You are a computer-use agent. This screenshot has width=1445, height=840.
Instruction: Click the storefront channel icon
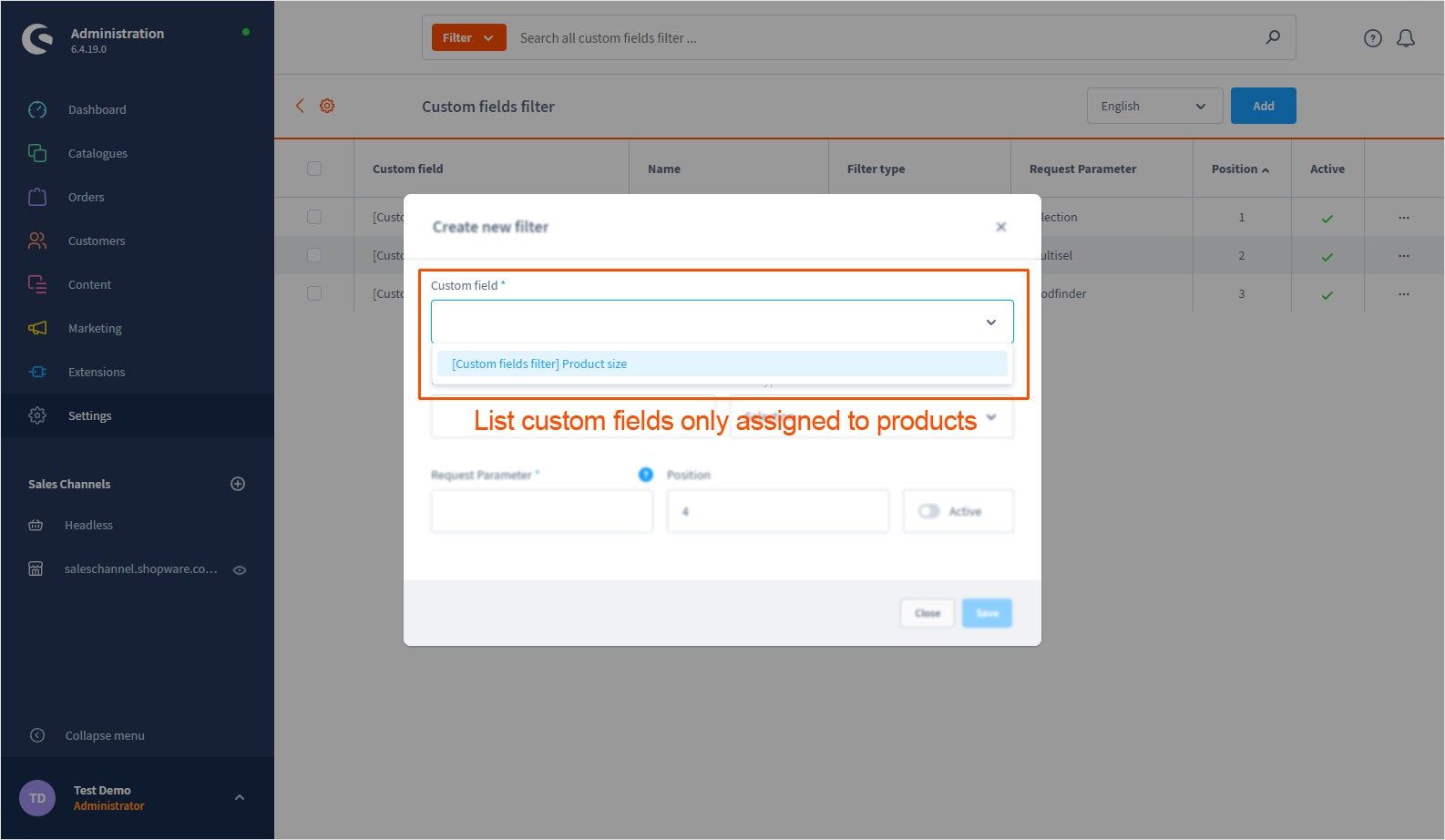[x=36, y=569]
